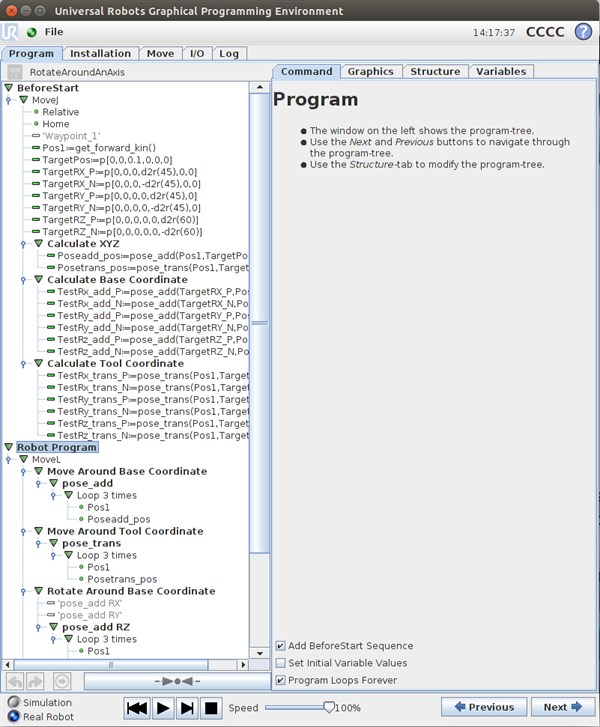Click the close button in the title bar
The image size is (600, 727).
(12, 10)
